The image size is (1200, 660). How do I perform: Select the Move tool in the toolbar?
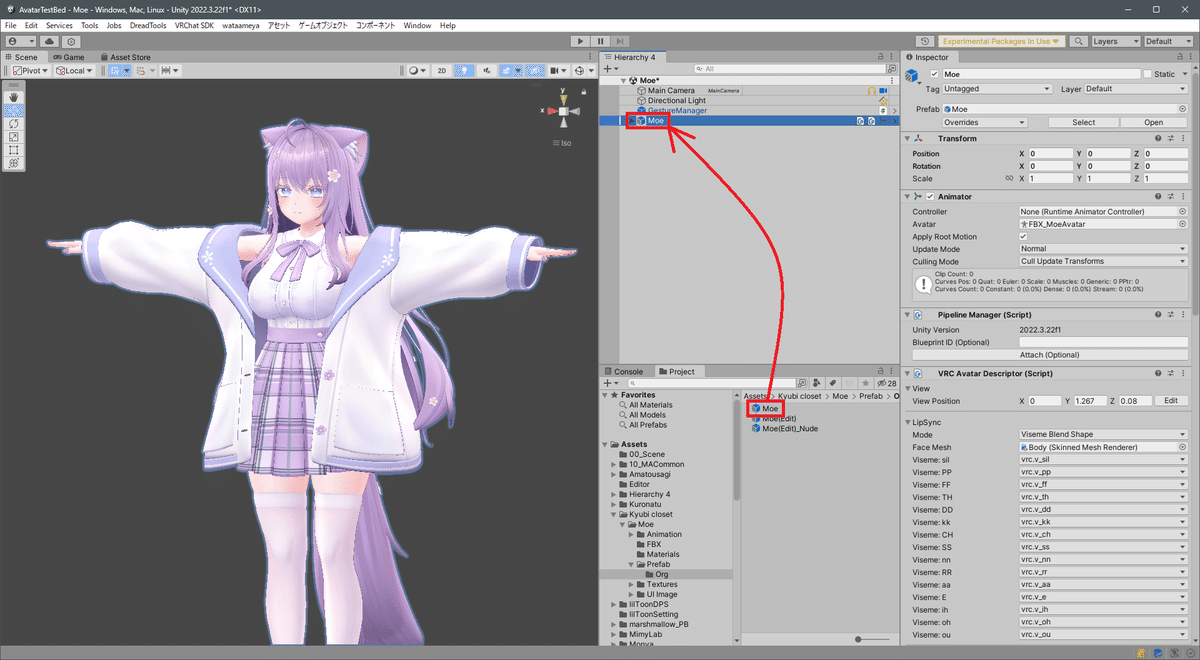tap(13, 112)
